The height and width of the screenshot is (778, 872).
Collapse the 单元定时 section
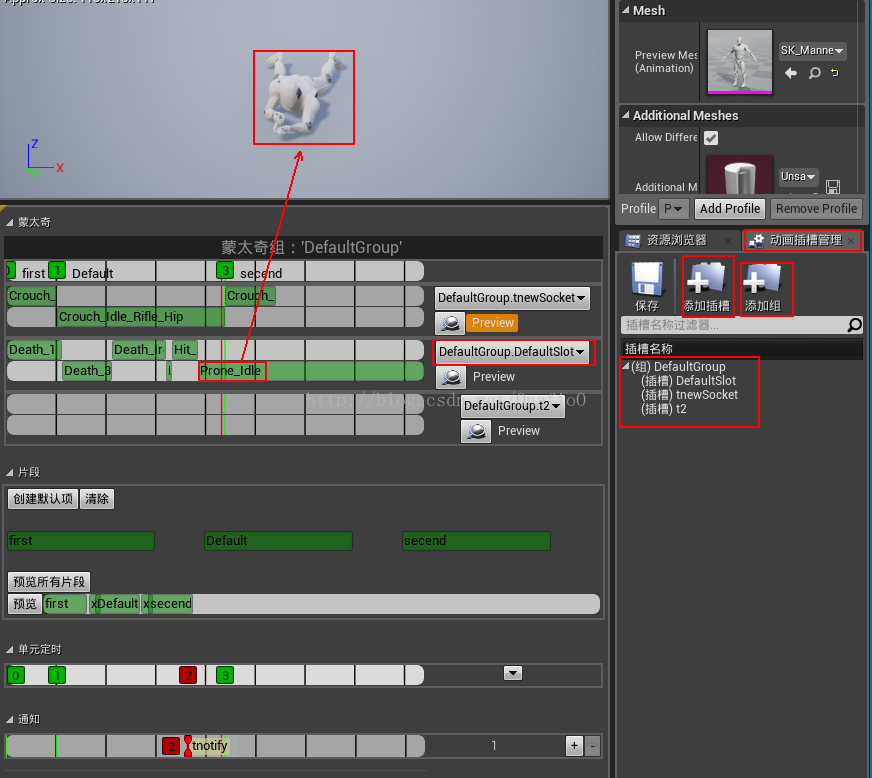click(x=9, y=650)
